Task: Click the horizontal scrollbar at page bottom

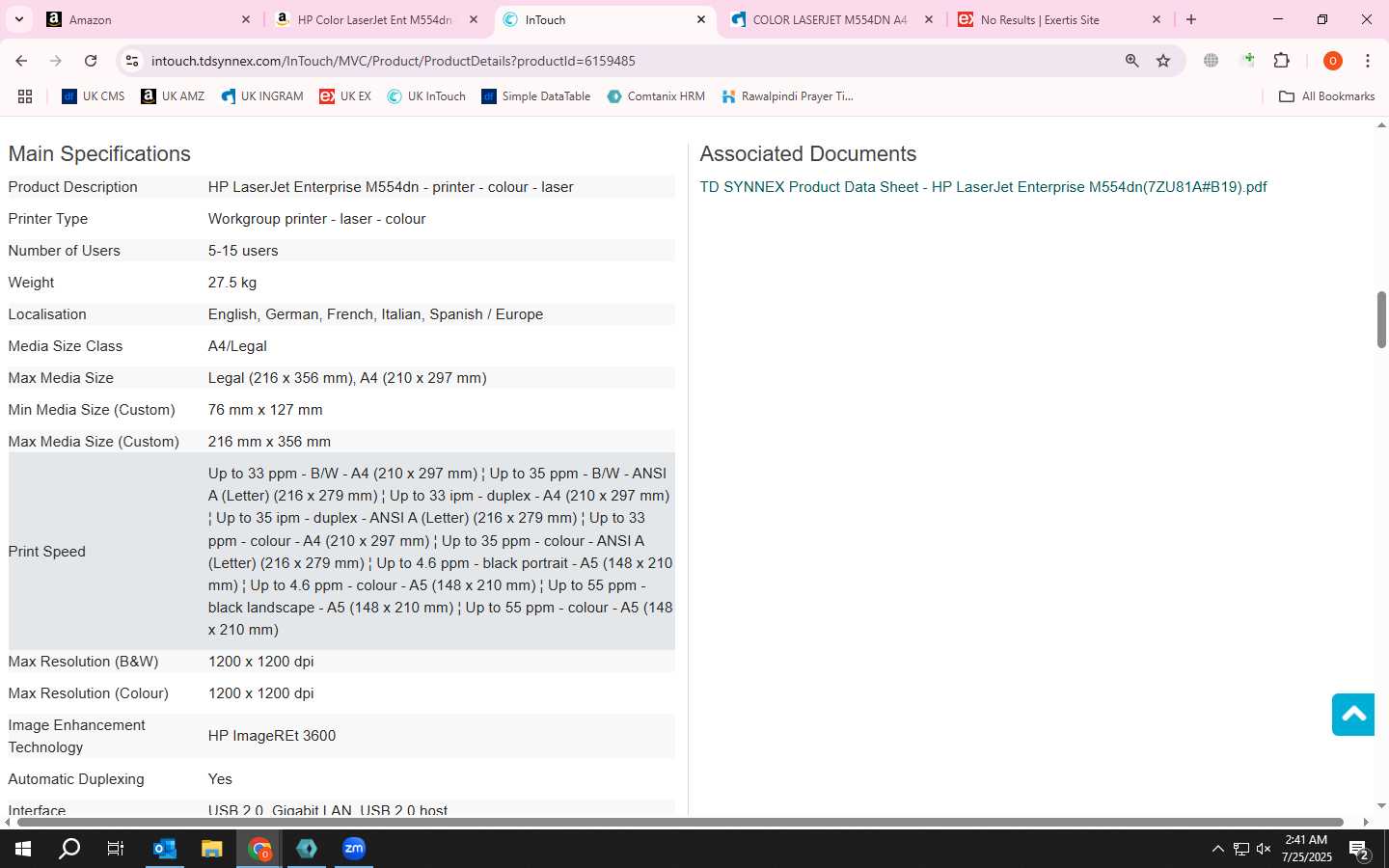Action: click(x=679, y=823)
